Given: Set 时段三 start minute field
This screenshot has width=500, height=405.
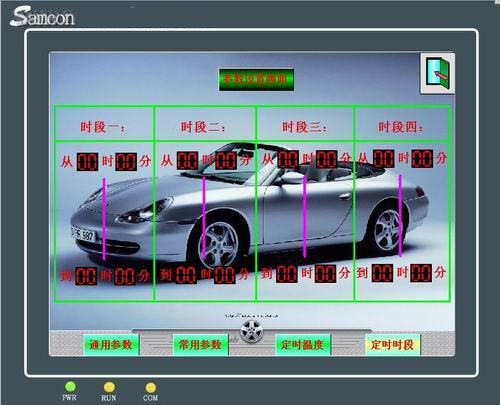Looking at the screenshot, I should point(327,159).
